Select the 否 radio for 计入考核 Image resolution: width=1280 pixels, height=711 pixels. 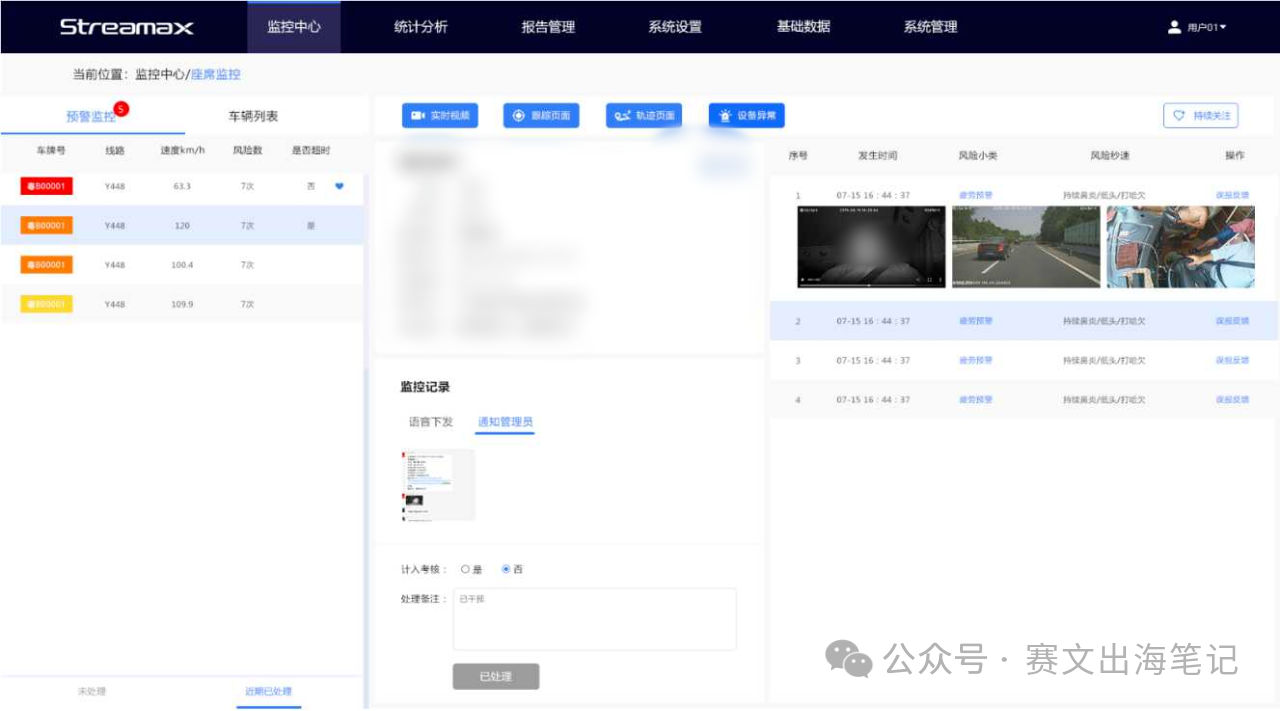click(506, 569)
